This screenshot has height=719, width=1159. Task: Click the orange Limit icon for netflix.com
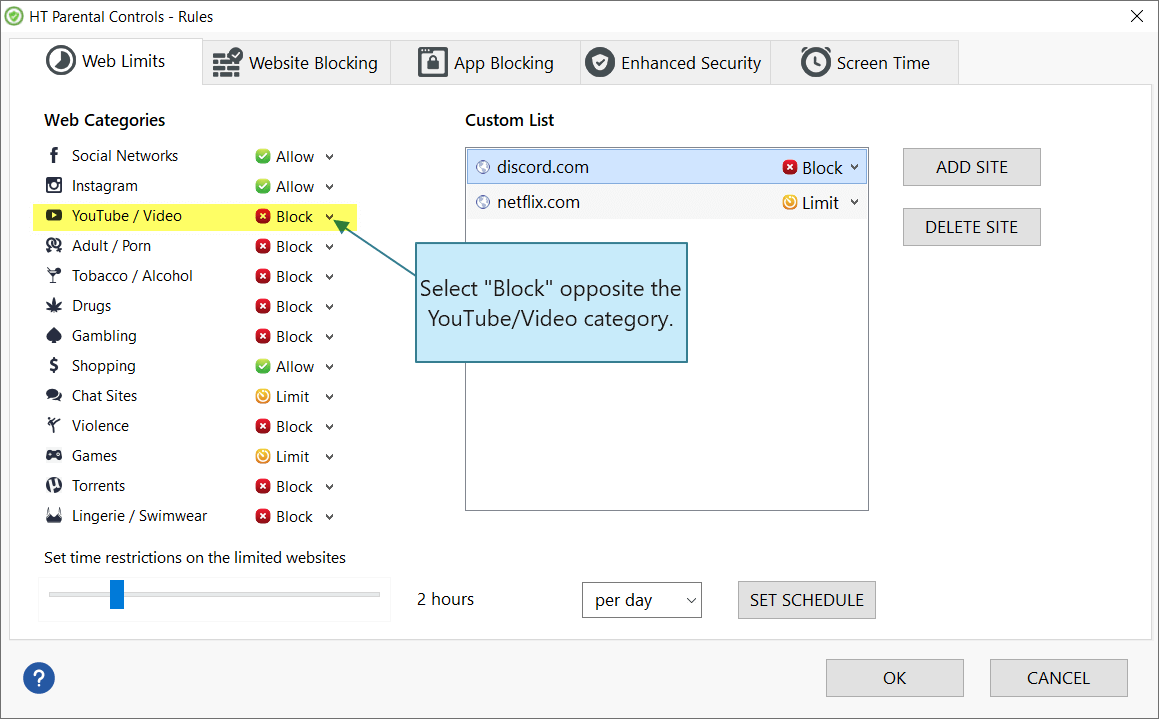(x=789, y=202)
